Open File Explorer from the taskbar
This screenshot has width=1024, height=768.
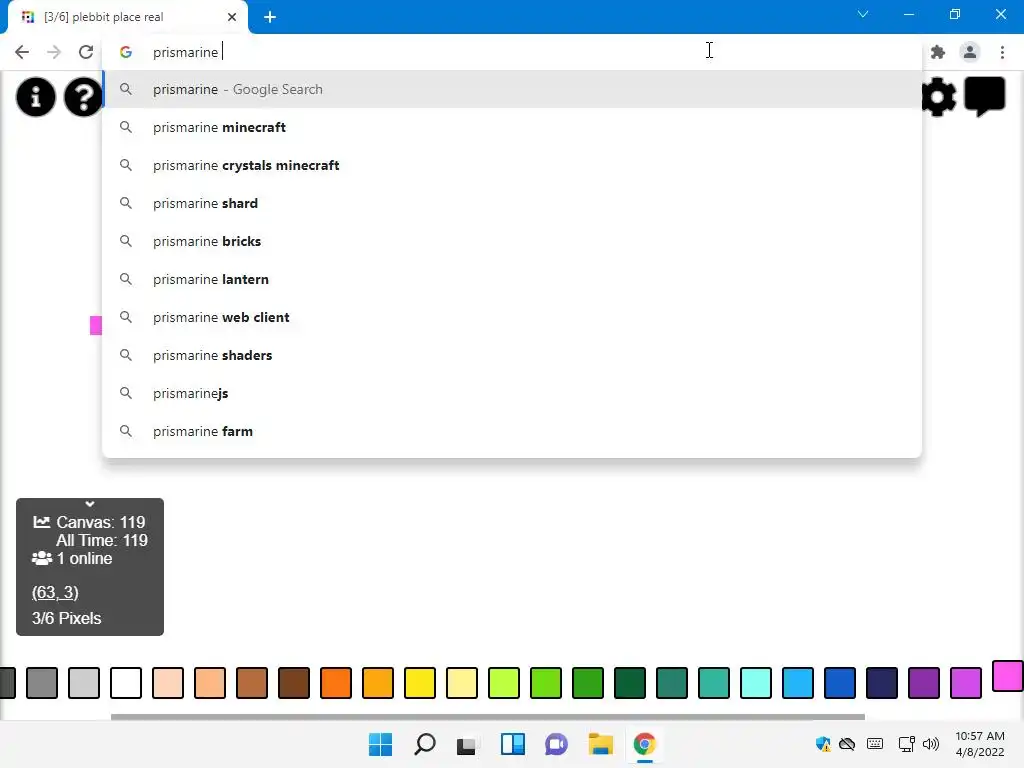600,744
